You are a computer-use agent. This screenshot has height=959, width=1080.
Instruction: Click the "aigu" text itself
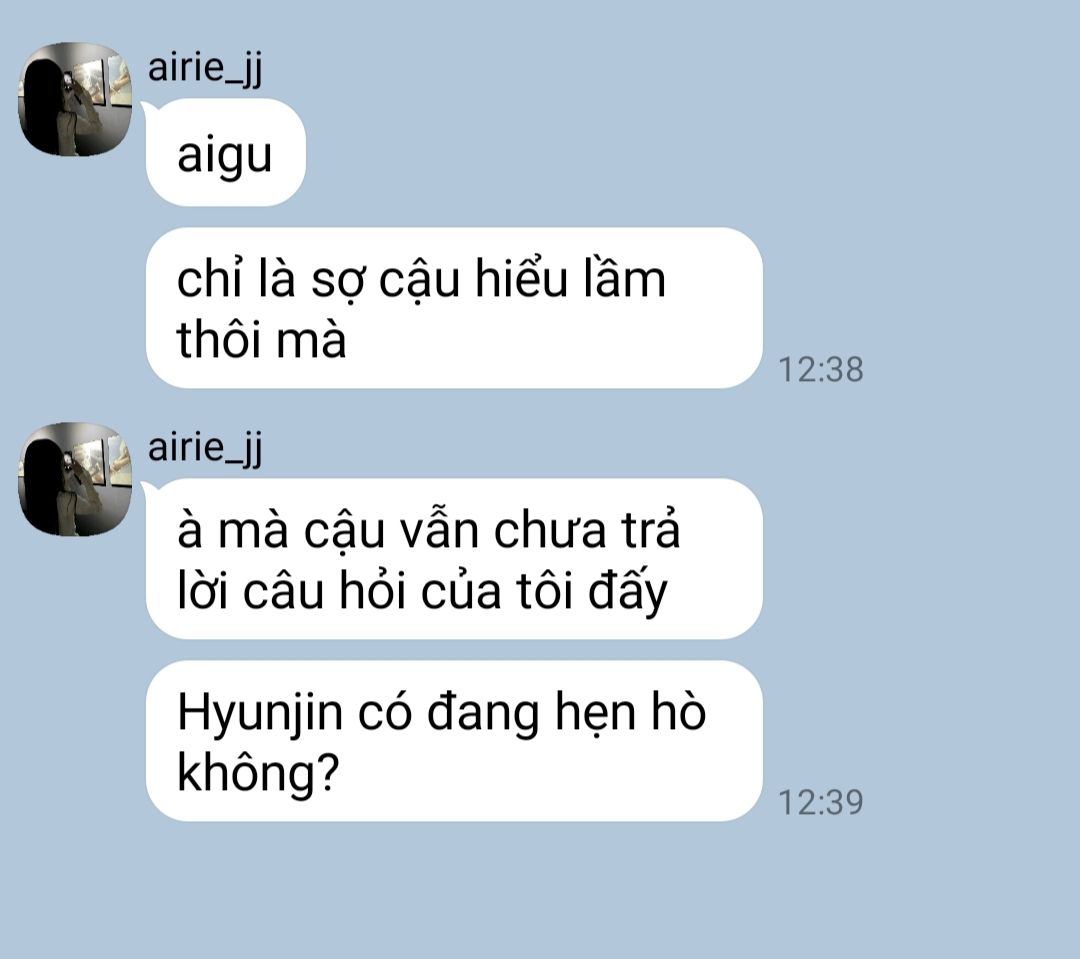coord(225,157)
